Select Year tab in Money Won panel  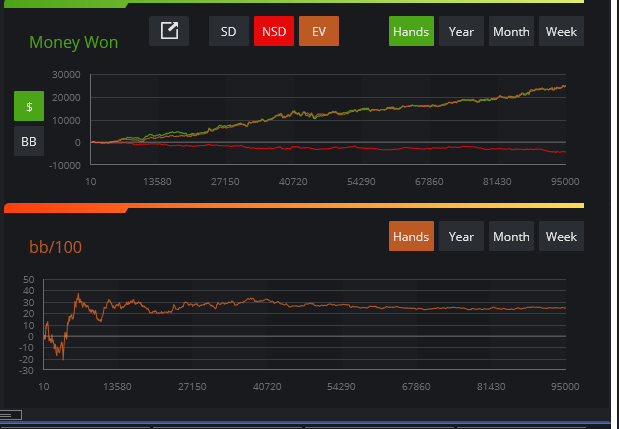461,31
